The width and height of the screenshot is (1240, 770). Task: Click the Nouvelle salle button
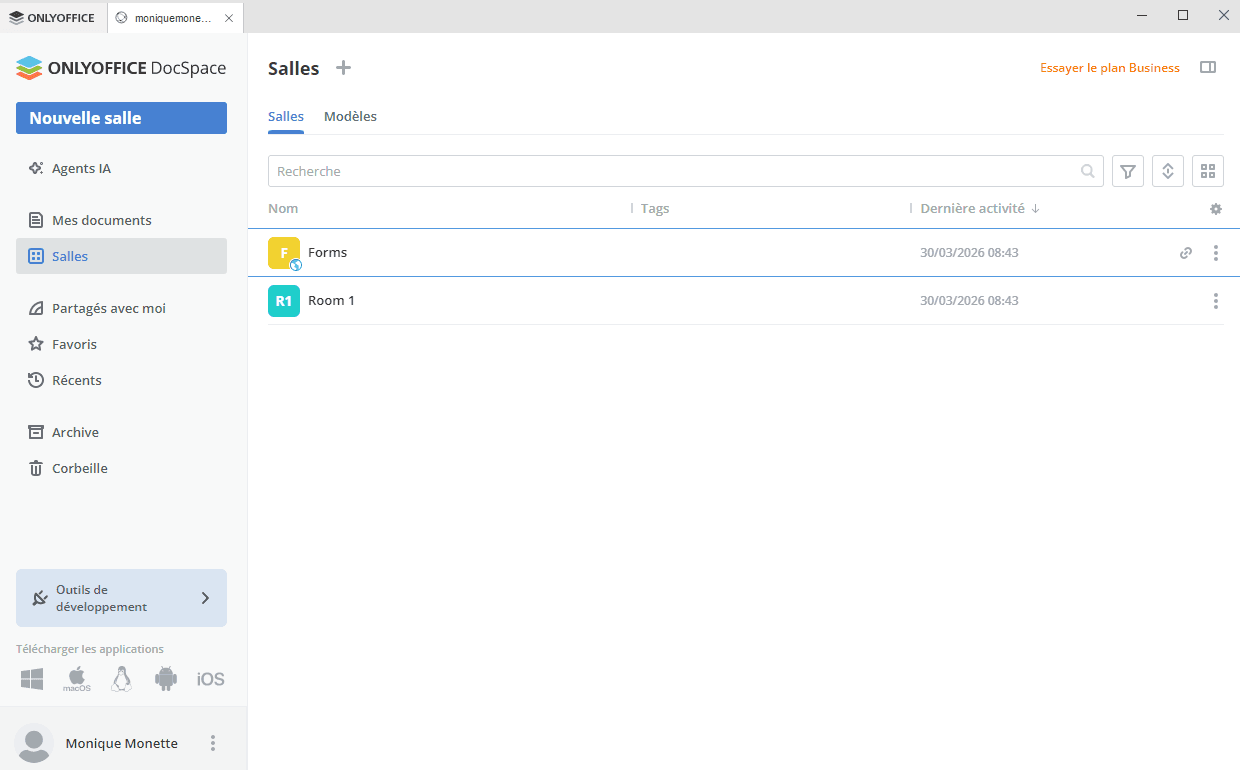click(x=121, y=118)
